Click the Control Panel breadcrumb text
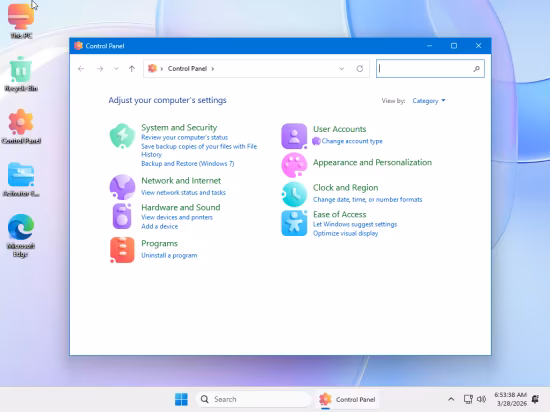 [187, 69]
